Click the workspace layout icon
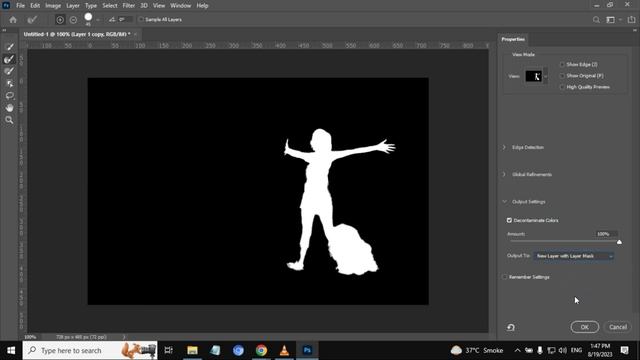 click(610, 20)
